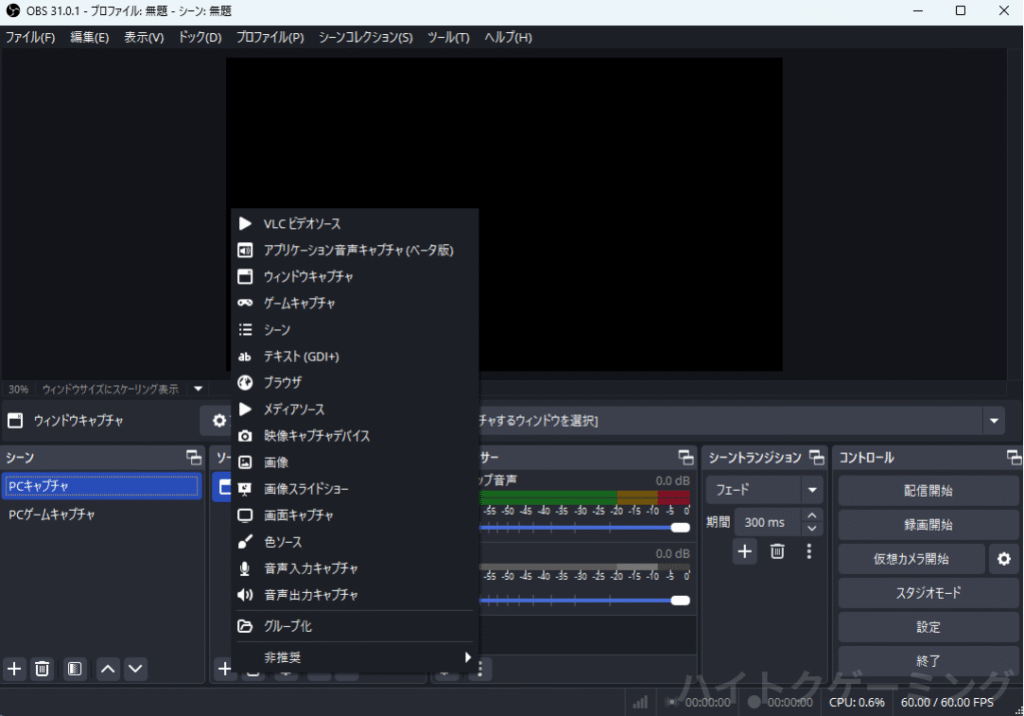Open the 表示(V) menu
This screenshot has height=716, width=1024.
[x=144, y=37]
